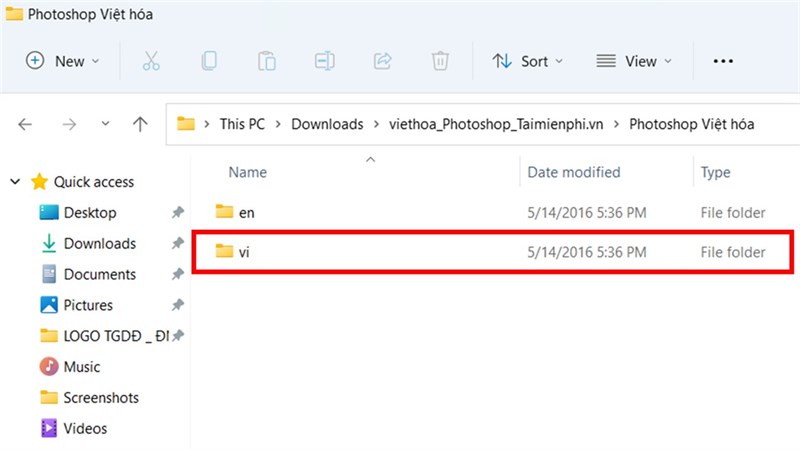
Task: Expand chevron after This PC in path
Action: pyautogui.click(x=278, y=124)
